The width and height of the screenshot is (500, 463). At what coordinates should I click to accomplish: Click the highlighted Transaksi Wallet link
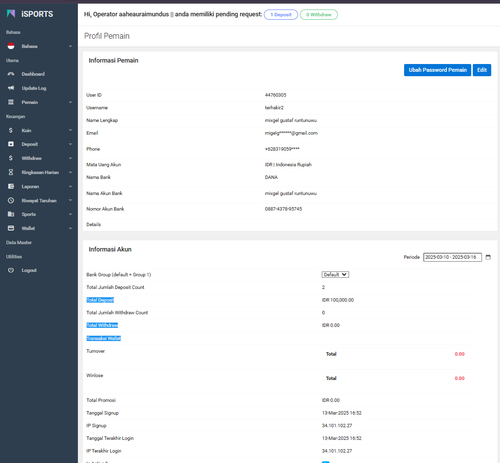pyautogui.click(x=103, y=338)
